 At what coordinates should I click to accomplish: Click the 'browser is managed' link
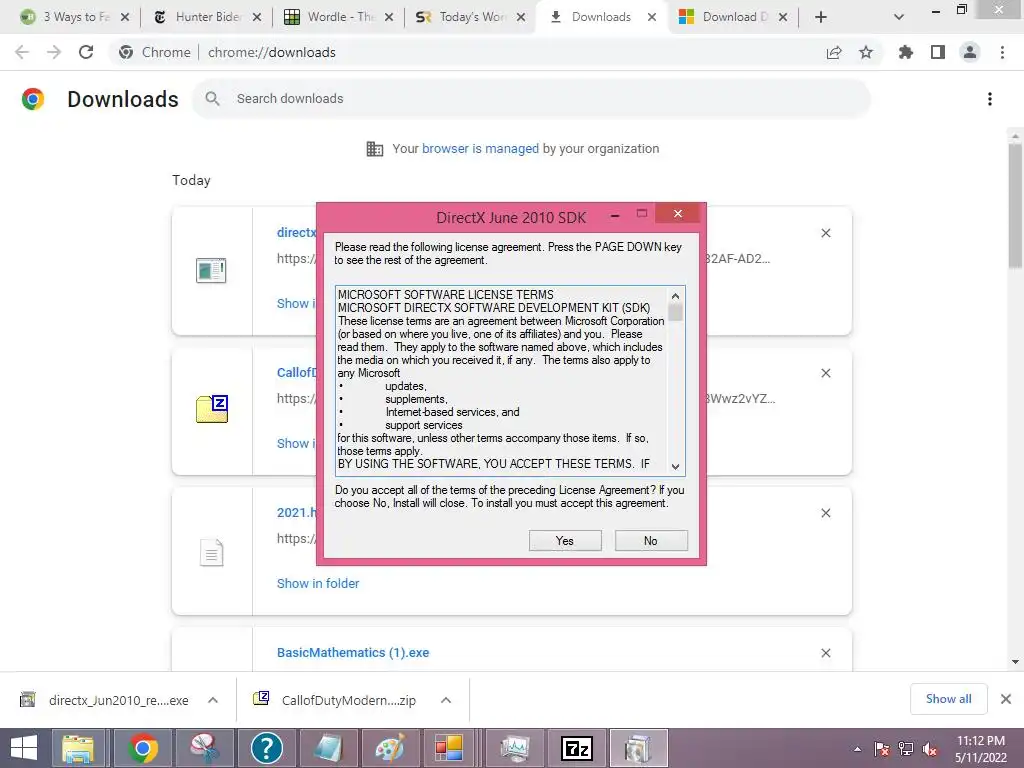480,149
